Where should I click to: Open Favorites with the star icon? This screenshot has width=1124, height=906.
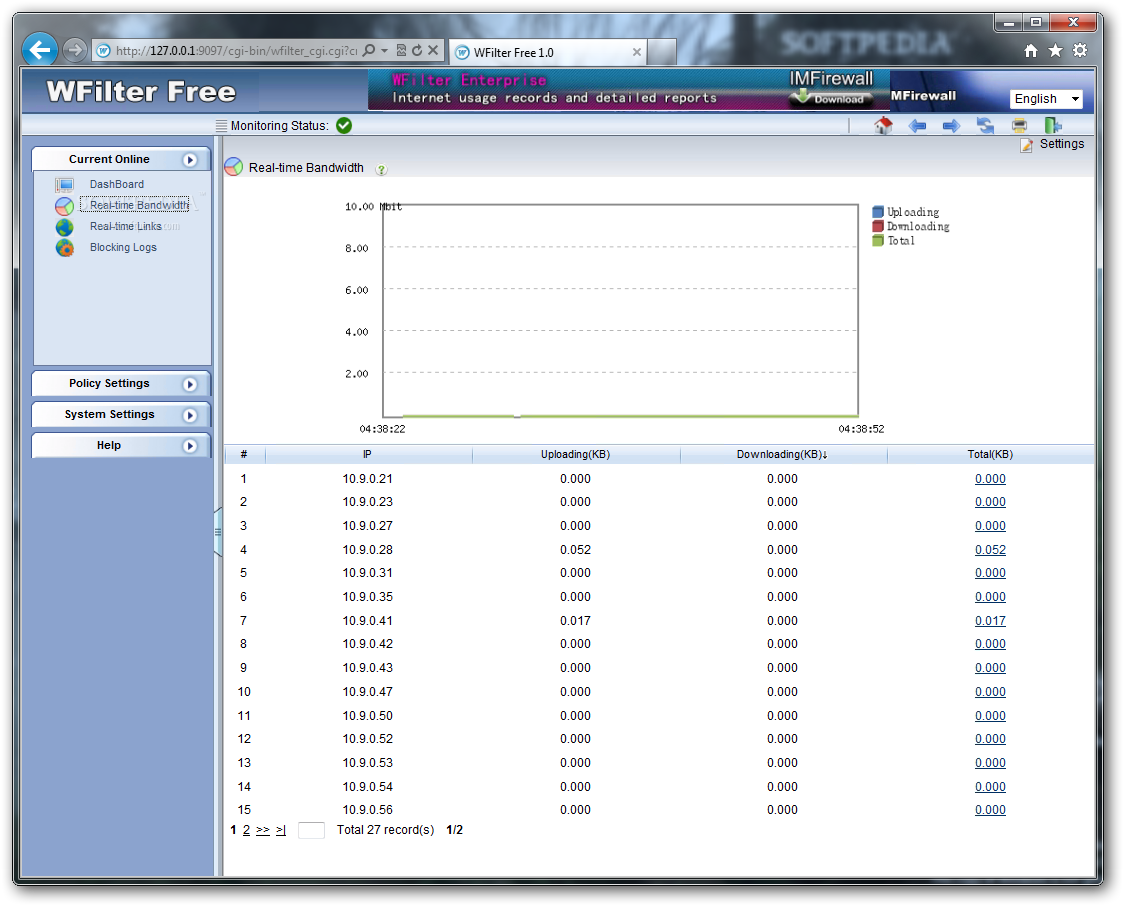point(1055,50)
